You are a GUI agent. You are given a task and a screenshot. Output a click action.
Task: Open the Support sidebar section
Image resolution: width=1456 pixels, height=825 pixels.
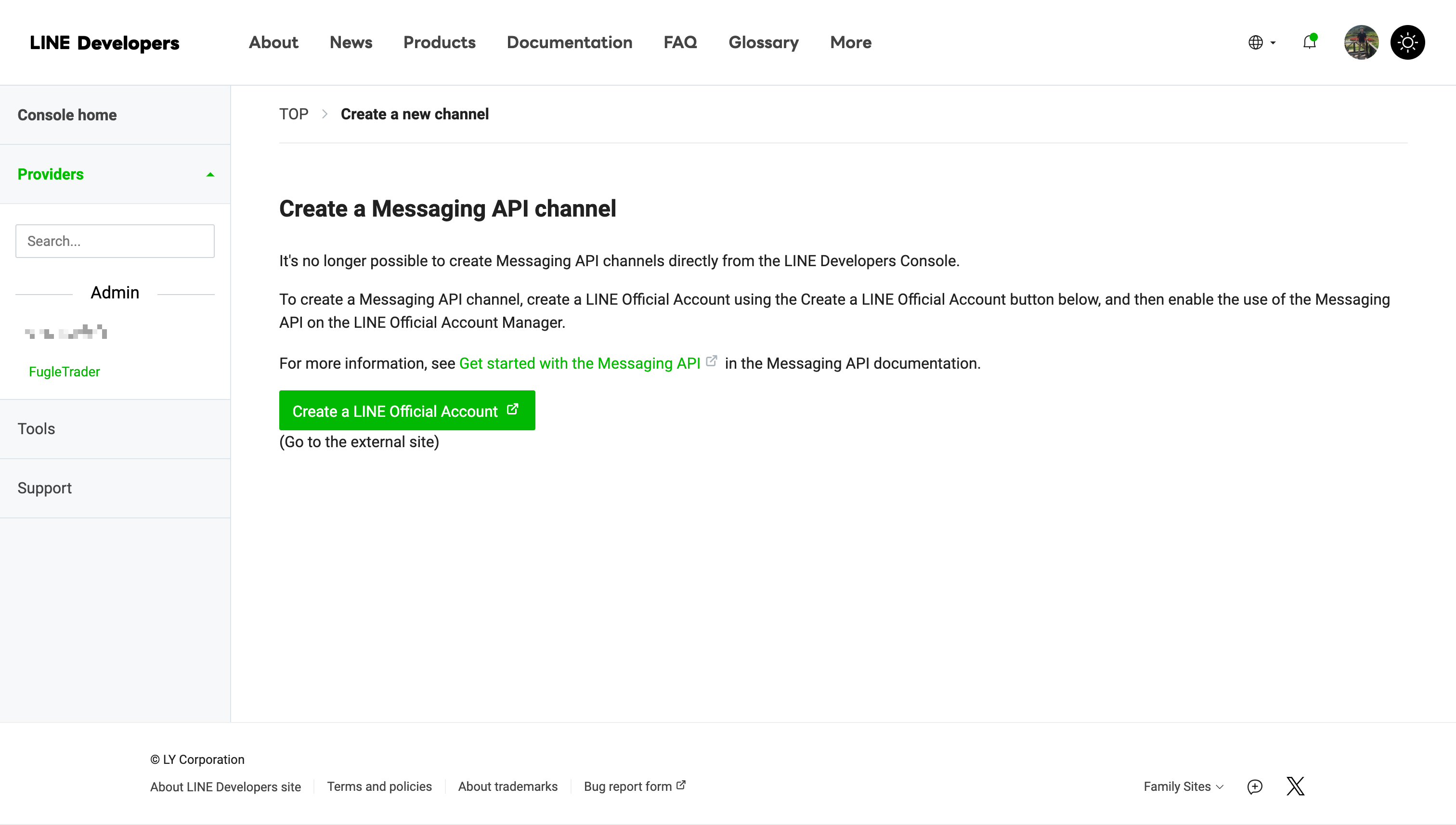(115, 488)
